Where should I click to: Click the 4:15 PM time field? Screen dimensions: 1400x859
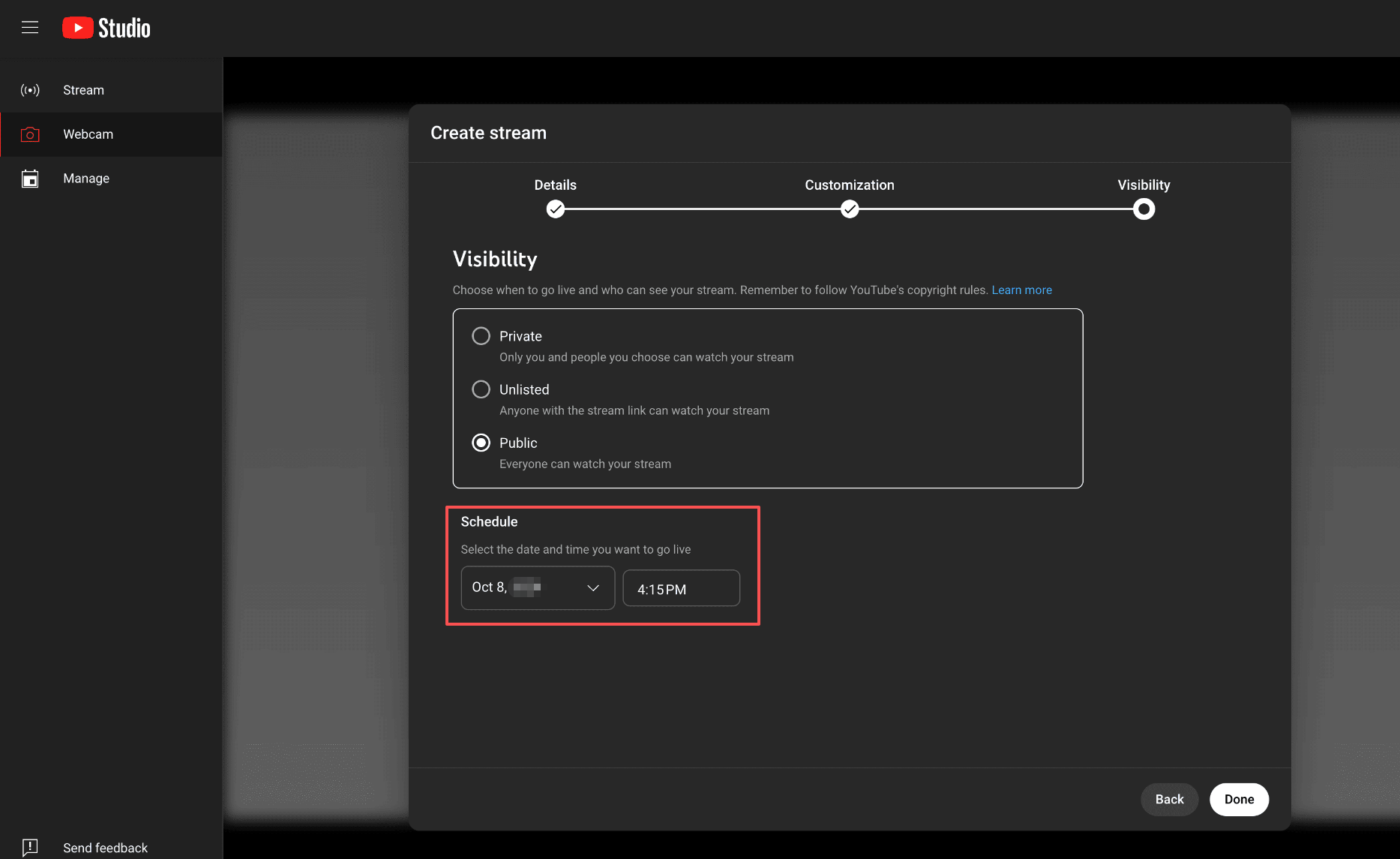point(681,589)
